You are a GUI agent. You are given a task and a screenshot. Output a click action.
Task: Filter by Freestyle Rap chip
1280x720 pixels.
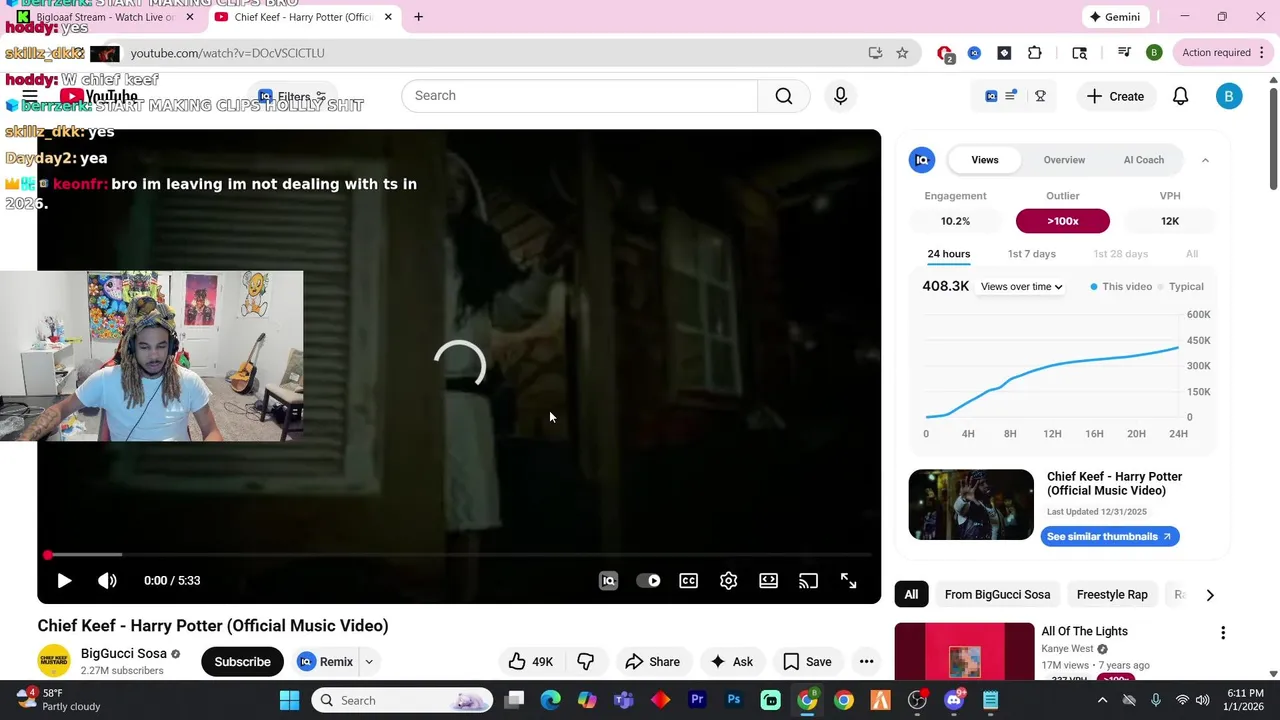click(x=1112, y=595)
